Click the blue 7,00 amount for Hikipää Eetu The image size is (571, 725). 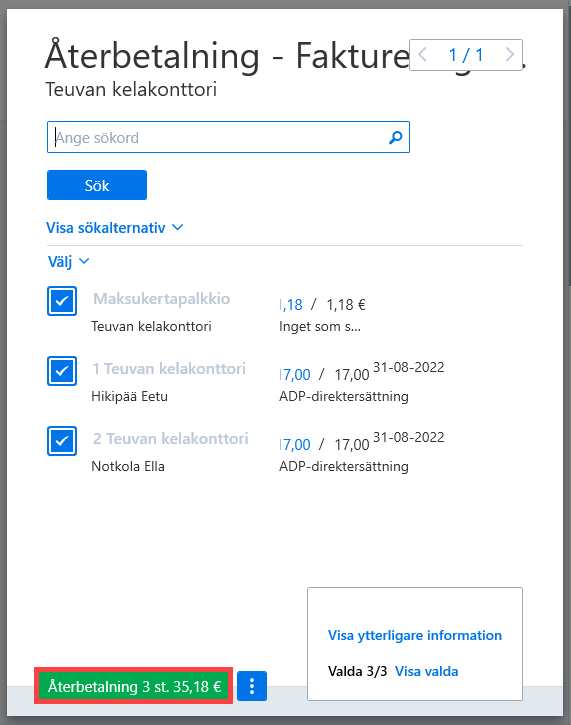pos(295,375)
